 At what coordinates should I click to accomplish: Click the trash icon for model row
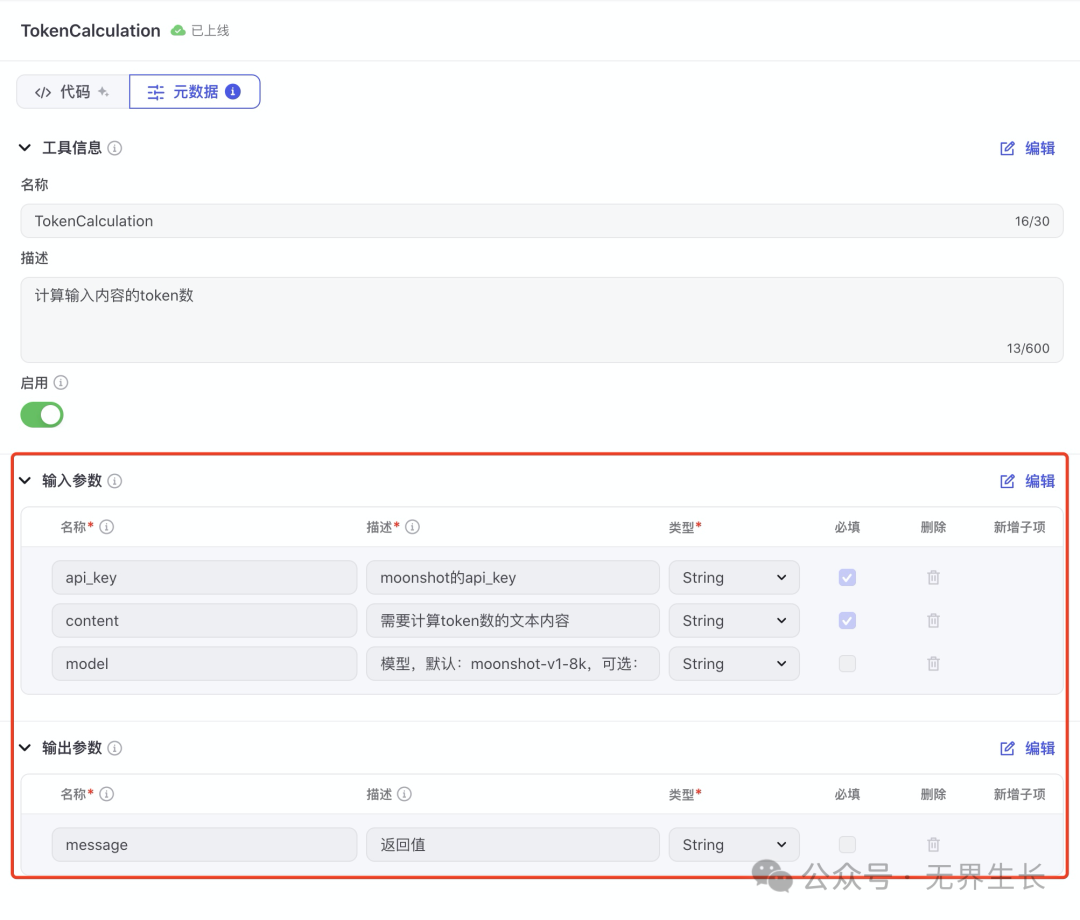click(933, 664)
